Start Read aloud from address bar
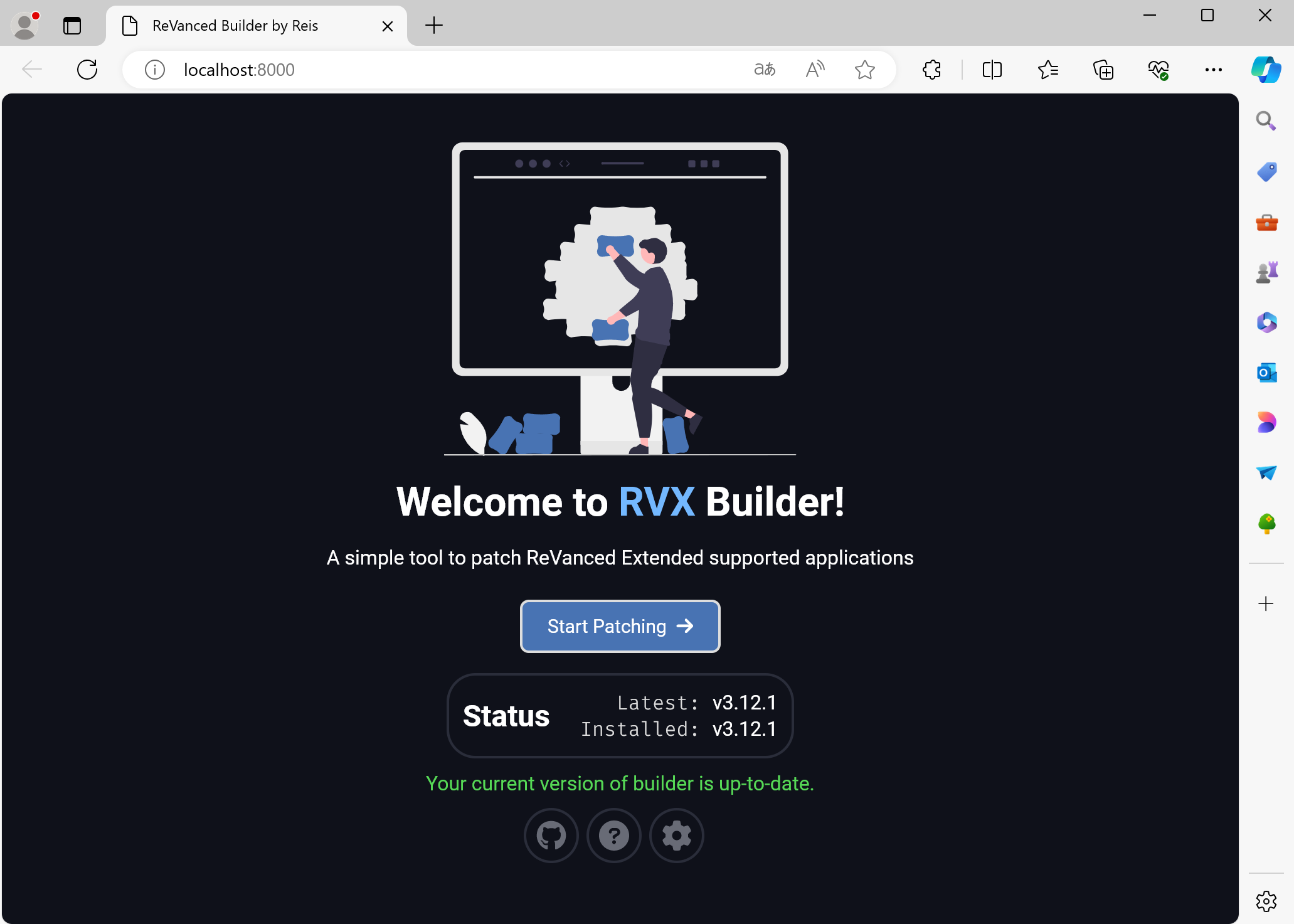Image resolution: width=1294 pixels, height=924 pixels. (815, 70)
